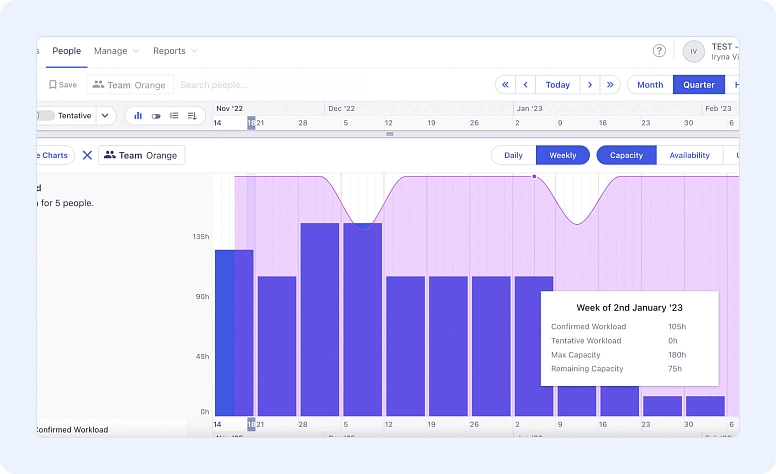Click the list view icon in toolbar
776x474 pixels.
174,116
